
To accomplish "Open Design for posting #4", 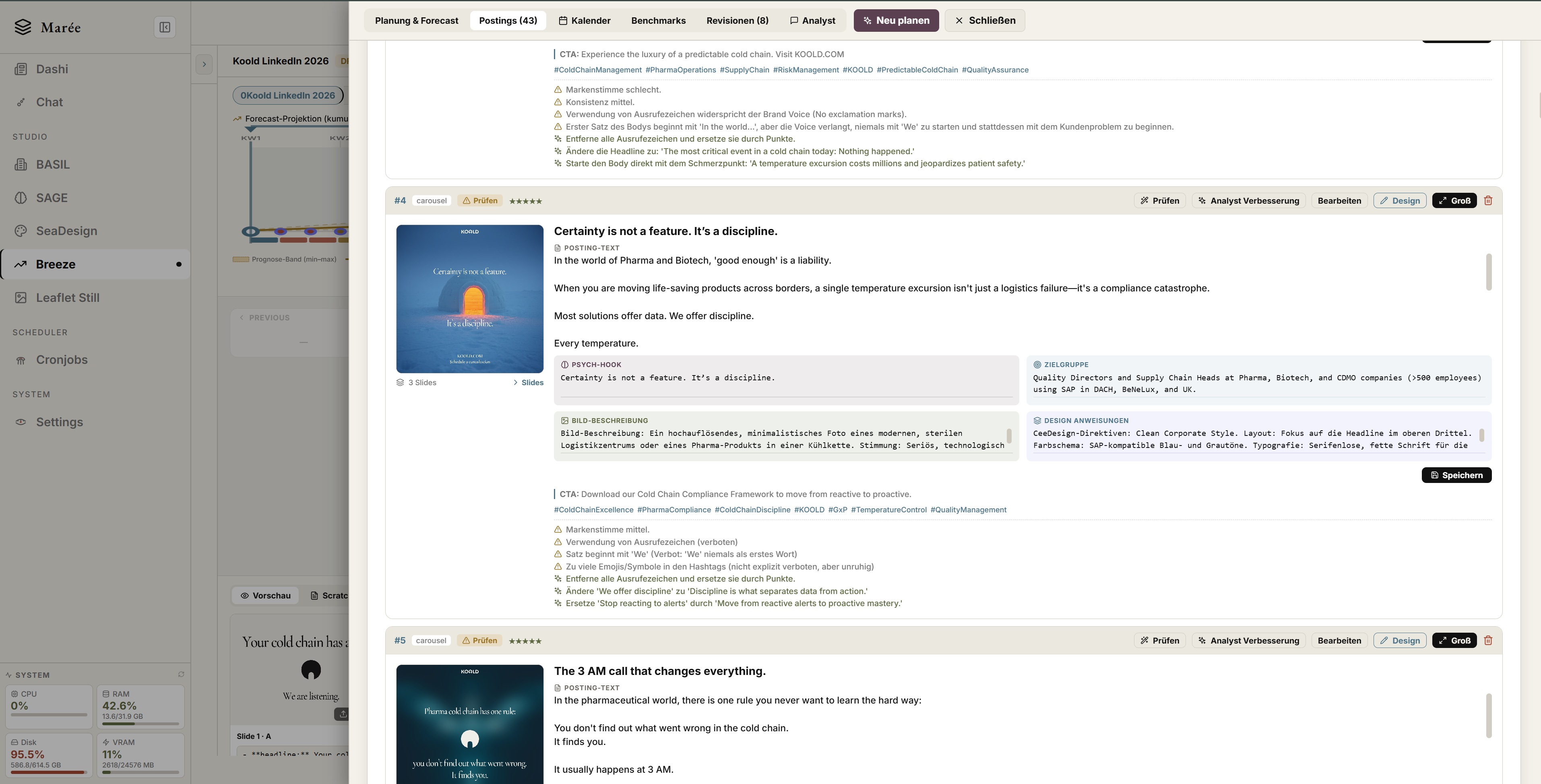I will [x=1400, y=201].
